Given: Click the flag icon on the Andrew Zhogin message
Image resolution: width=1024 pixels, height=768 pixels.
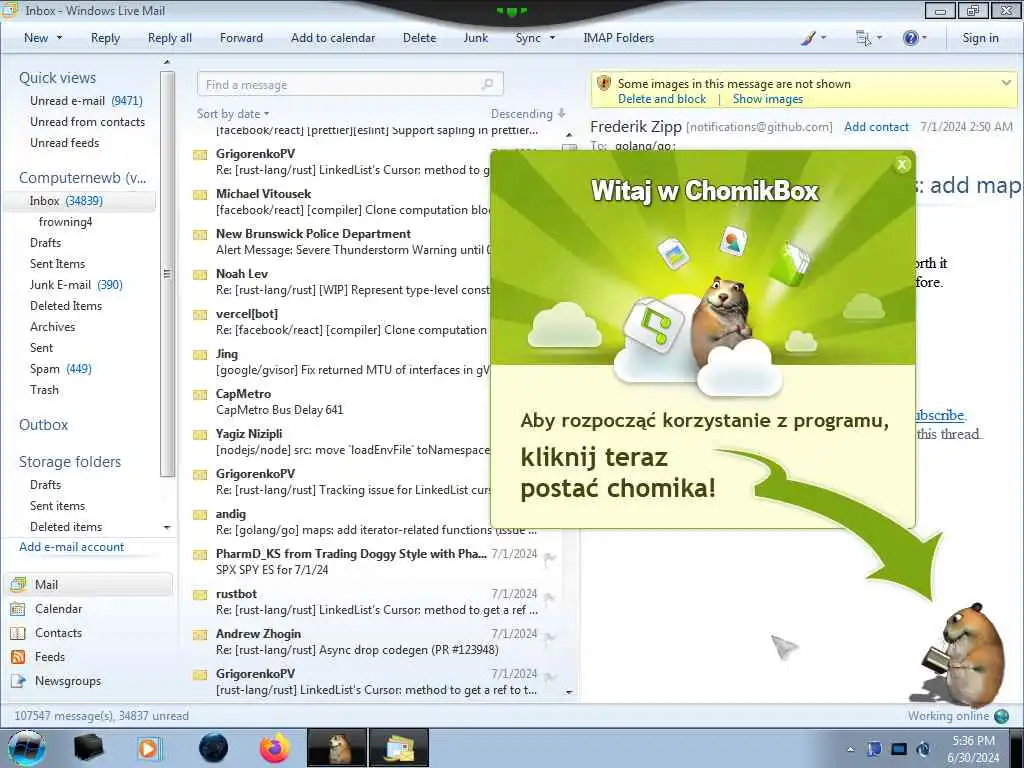Looking at the screenshot, I should coord(549,637).
